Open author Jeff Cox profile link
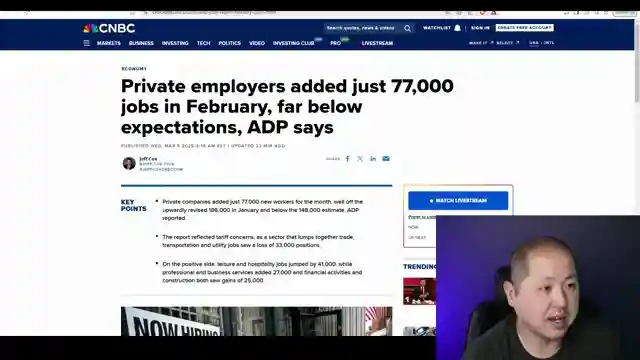640x360 pixels. click(x=148, y=159)
